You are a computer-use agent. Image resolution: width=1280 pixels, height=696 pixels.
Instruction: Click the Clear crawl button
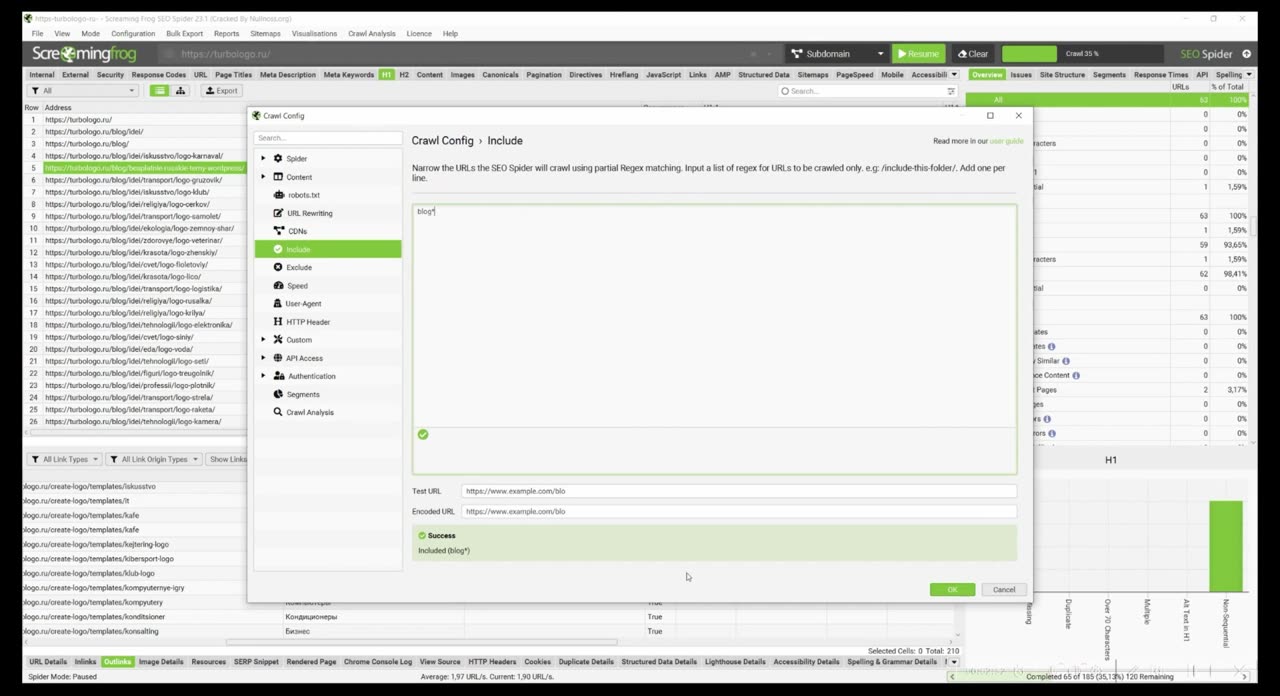(973, 54)
